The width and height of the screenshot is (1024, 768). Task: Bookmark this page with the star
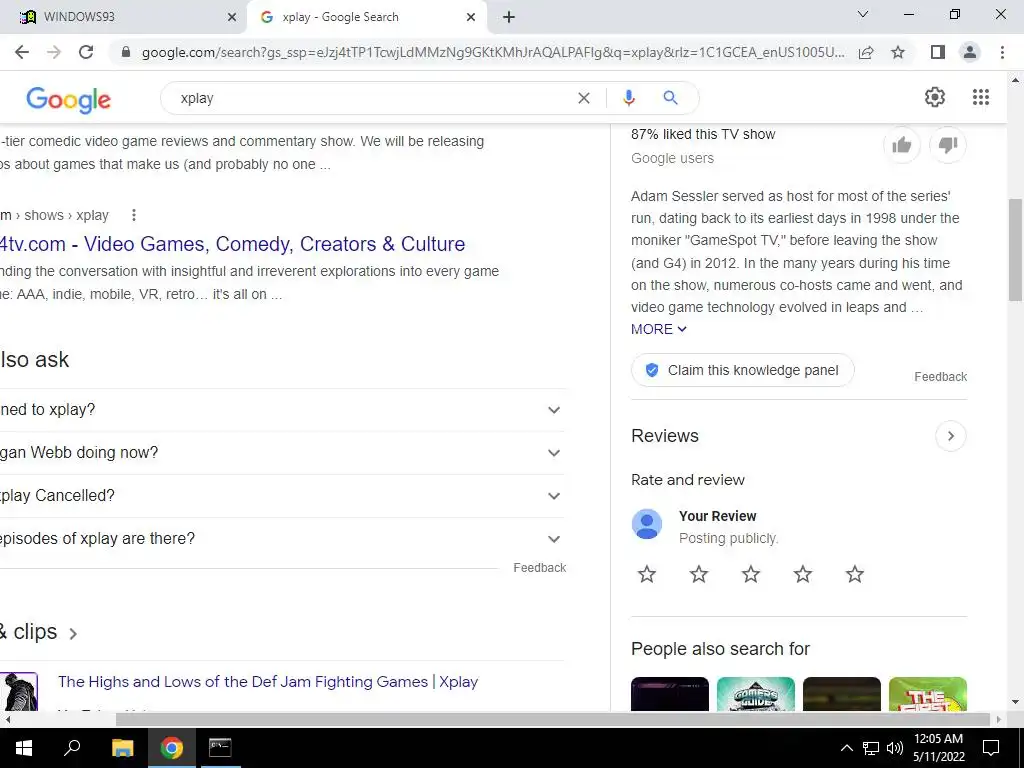point(898,52)
